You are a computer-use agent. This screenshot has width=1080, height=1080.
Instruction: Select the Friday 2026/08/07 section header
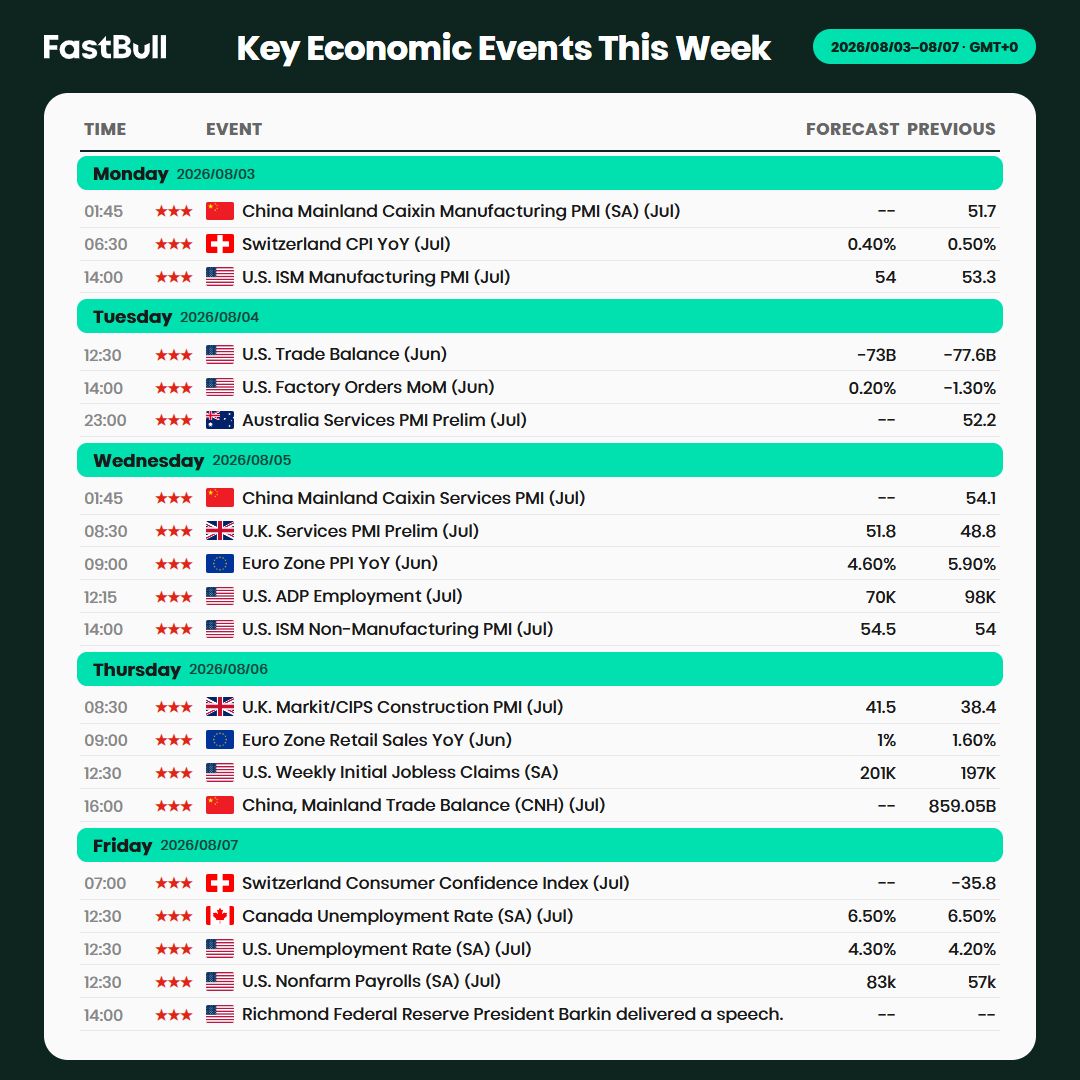pos(539,845)
